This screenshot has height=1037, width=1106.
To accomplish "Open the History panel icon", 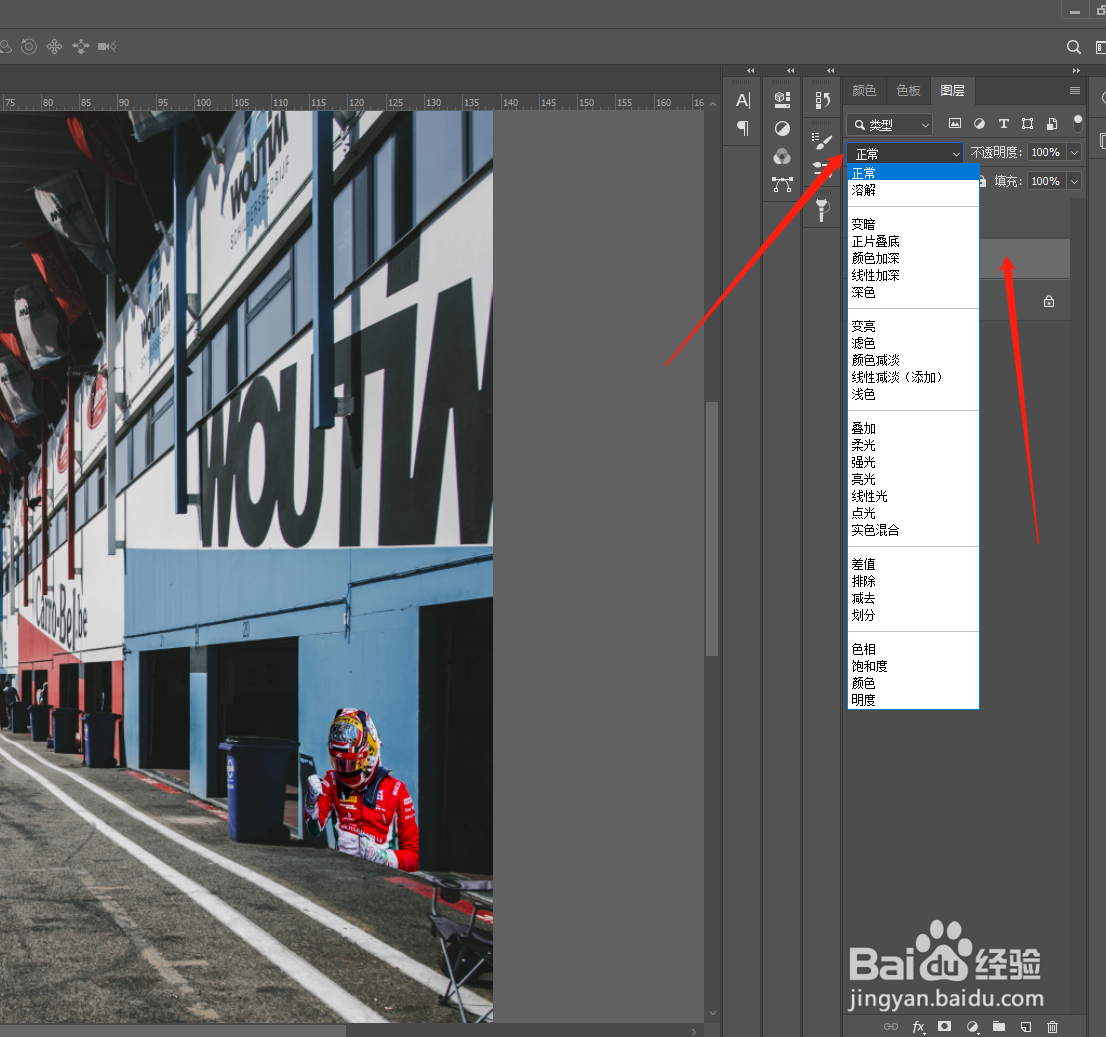I will (822, 100).
